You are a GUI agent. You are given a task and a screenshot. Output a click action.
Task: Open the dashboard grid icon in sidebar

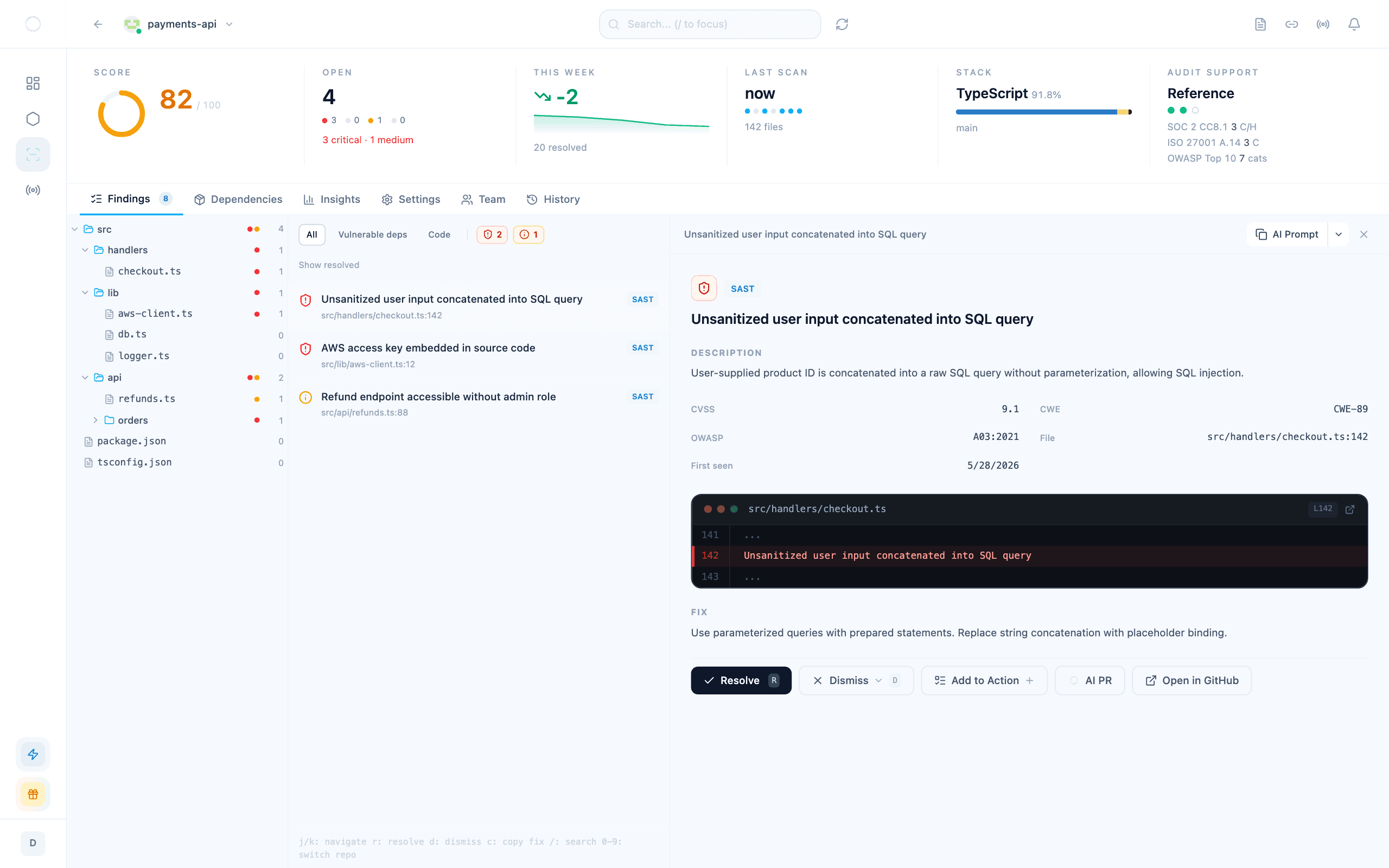tap(33, 83)
